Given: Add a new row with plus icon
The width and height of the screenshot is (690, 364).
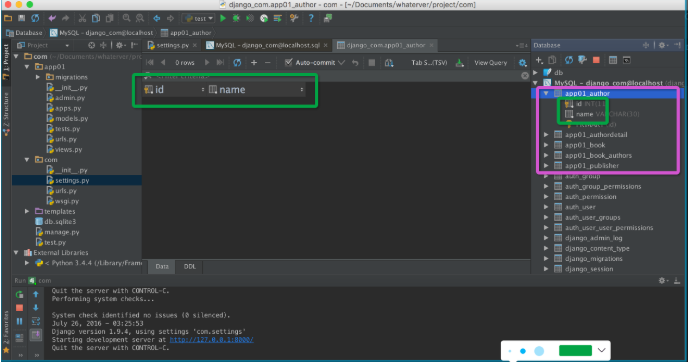Looking at the screenshot, I should [x=254, y=63].
